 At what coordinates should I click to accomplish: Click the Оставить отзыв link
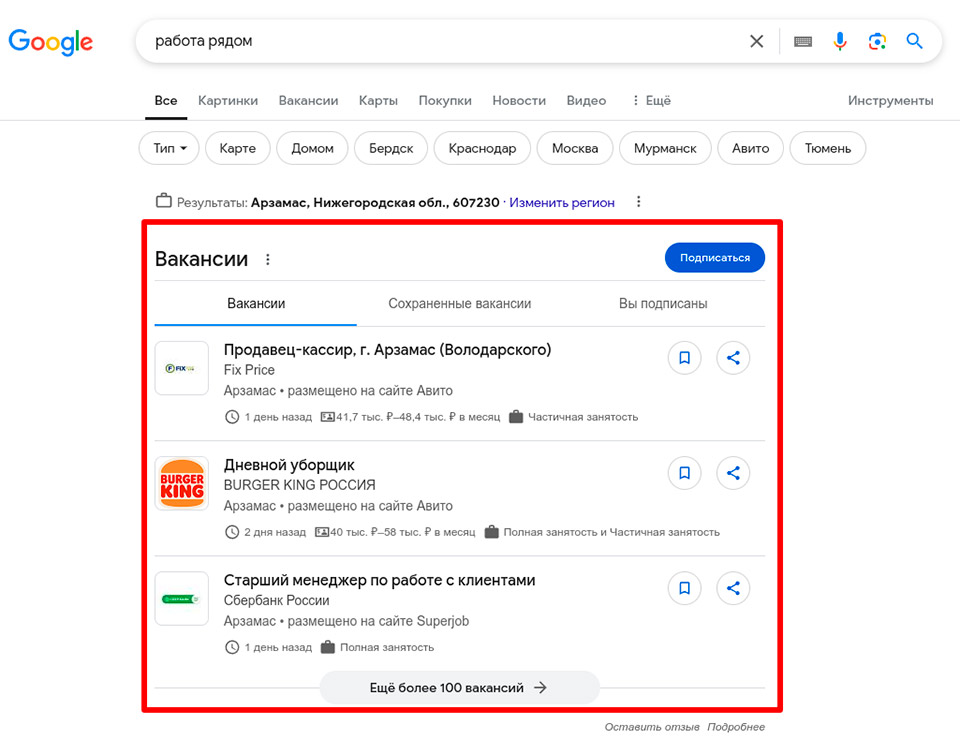point(652,726)
